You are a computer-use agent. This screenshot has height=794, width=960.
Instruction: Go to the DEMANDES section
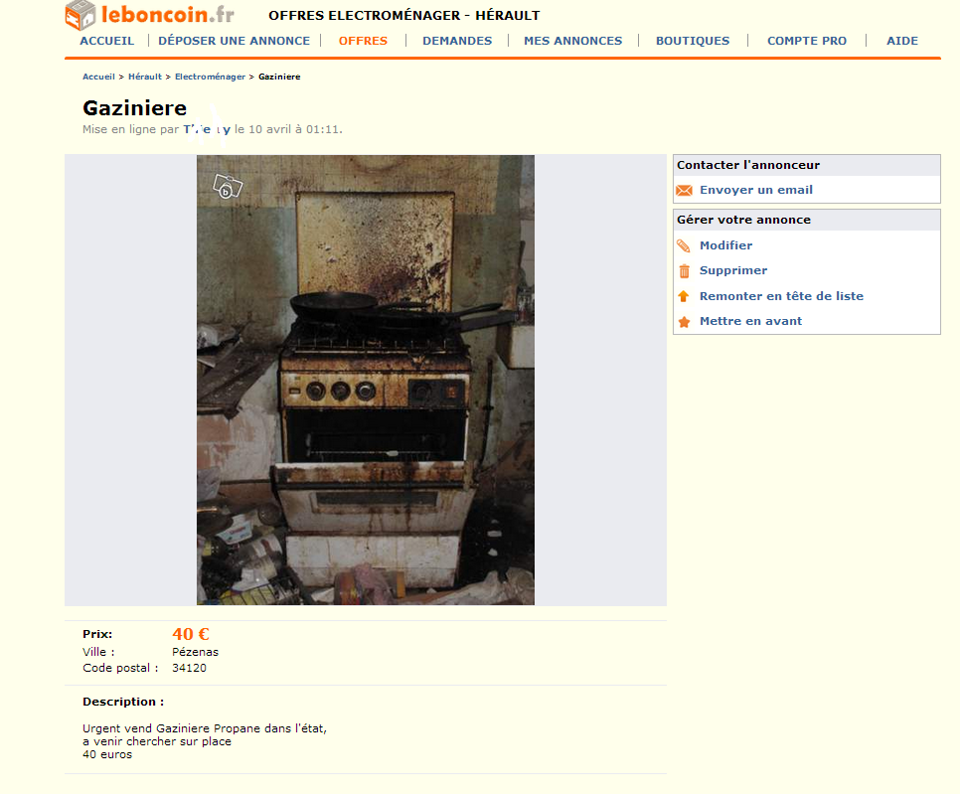click(457, 41)
